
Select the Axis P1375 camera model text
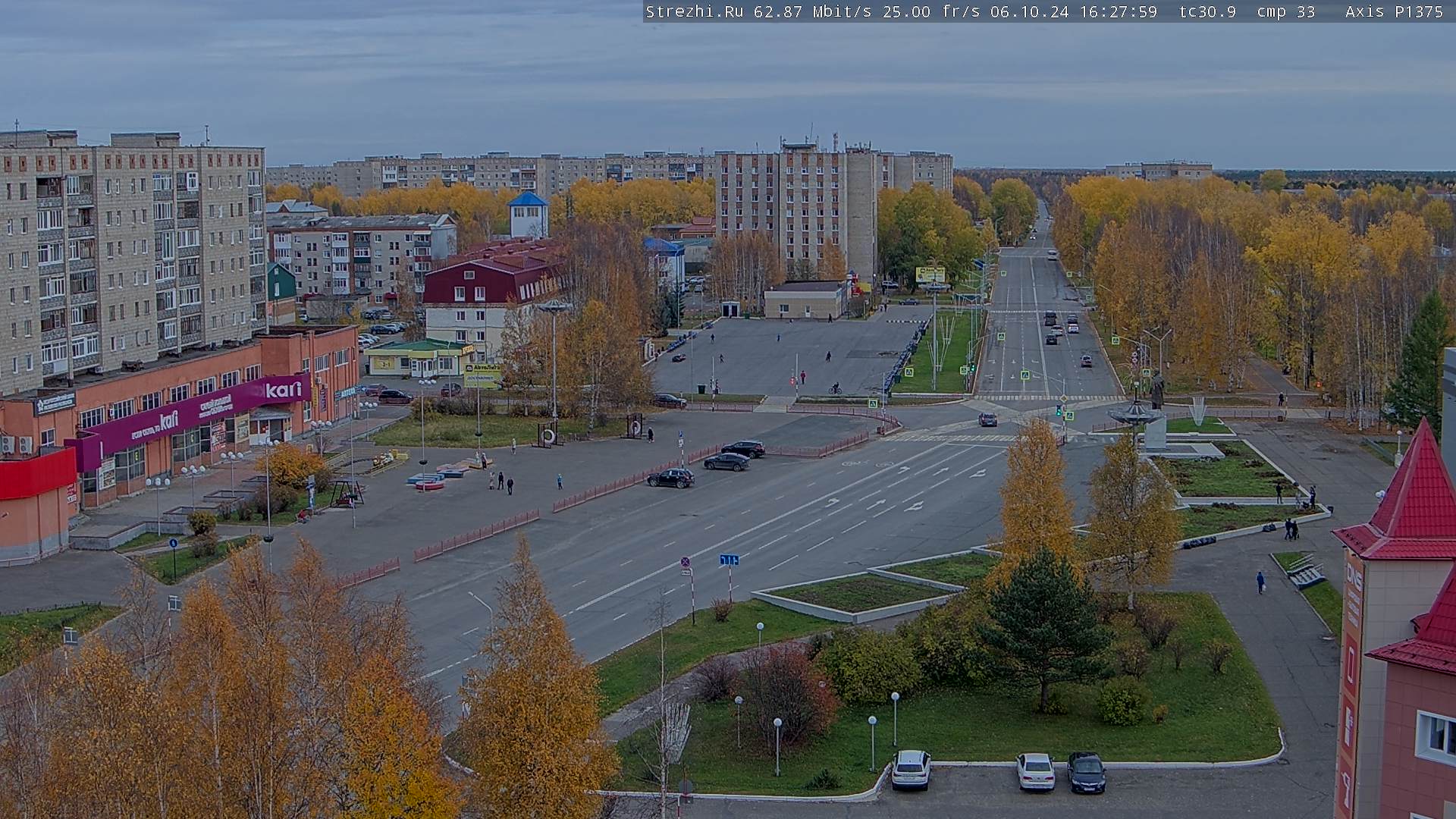coord(1394,11)
